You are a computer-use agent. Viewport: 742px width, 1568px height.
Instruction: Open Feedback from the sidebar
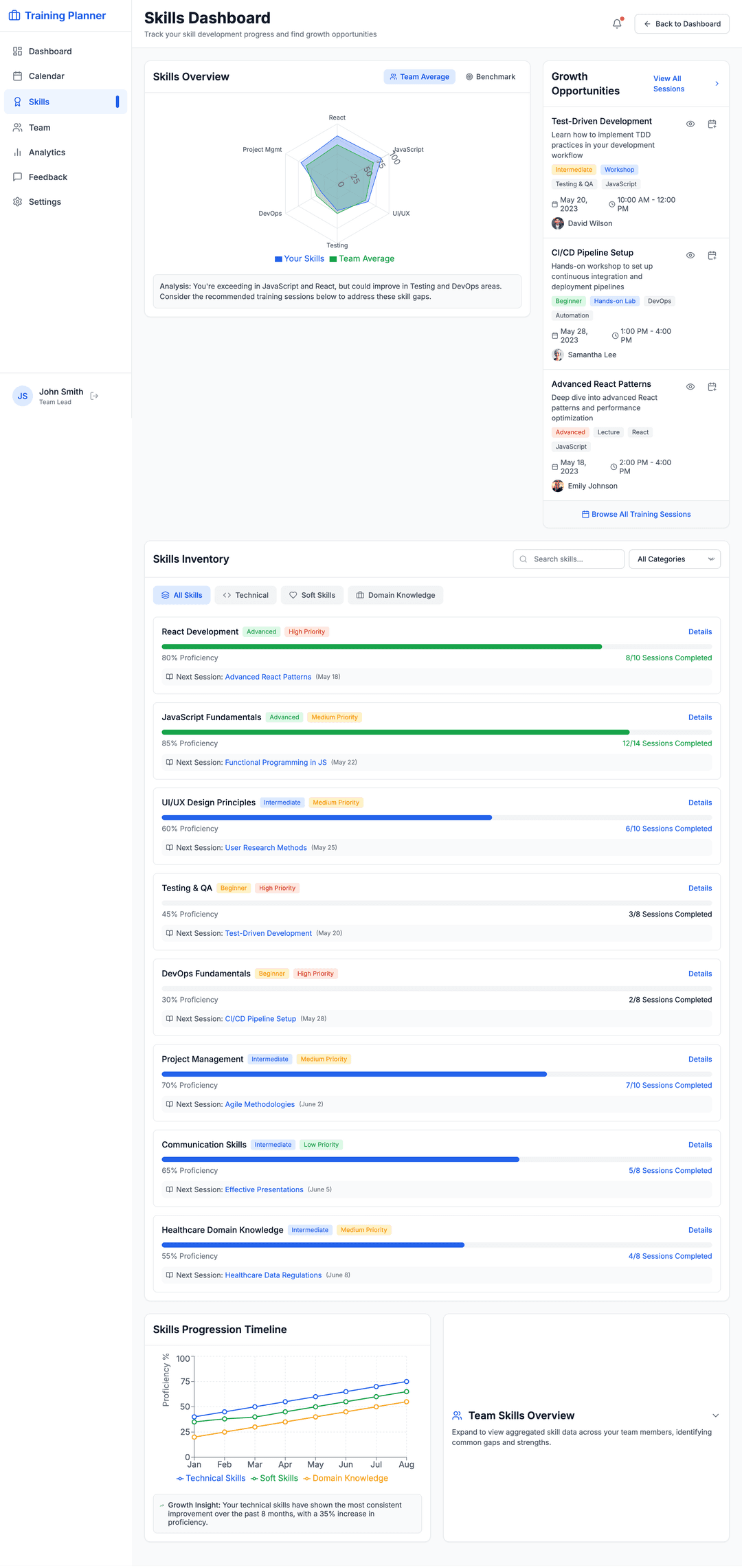pyautogui.click(x=47, y=177)
